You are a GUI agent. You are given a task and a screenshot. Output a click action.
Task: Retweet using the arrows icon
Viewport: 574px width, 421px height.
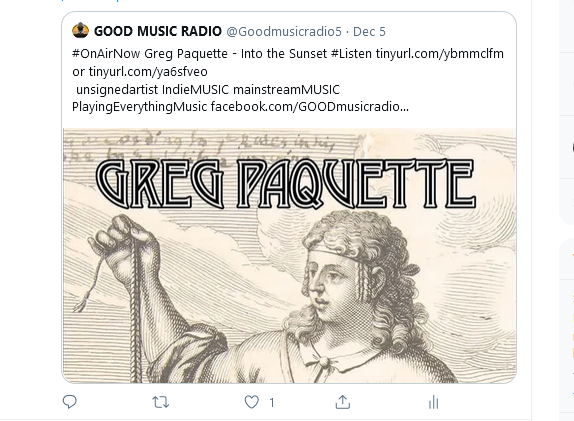(160, 402)
